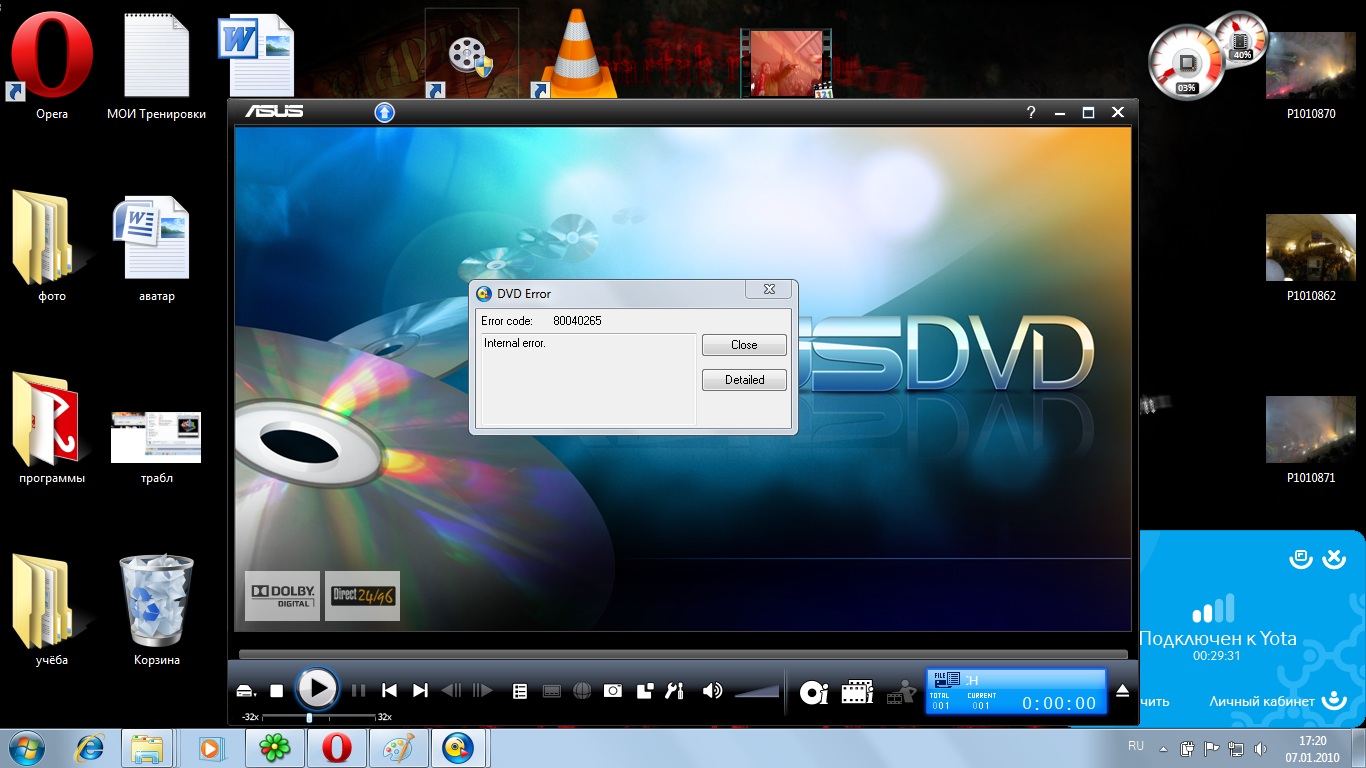This screenshot has height=768, width=1366.
Task: Open the аватар Word document
Action: (x=156, y=248)
